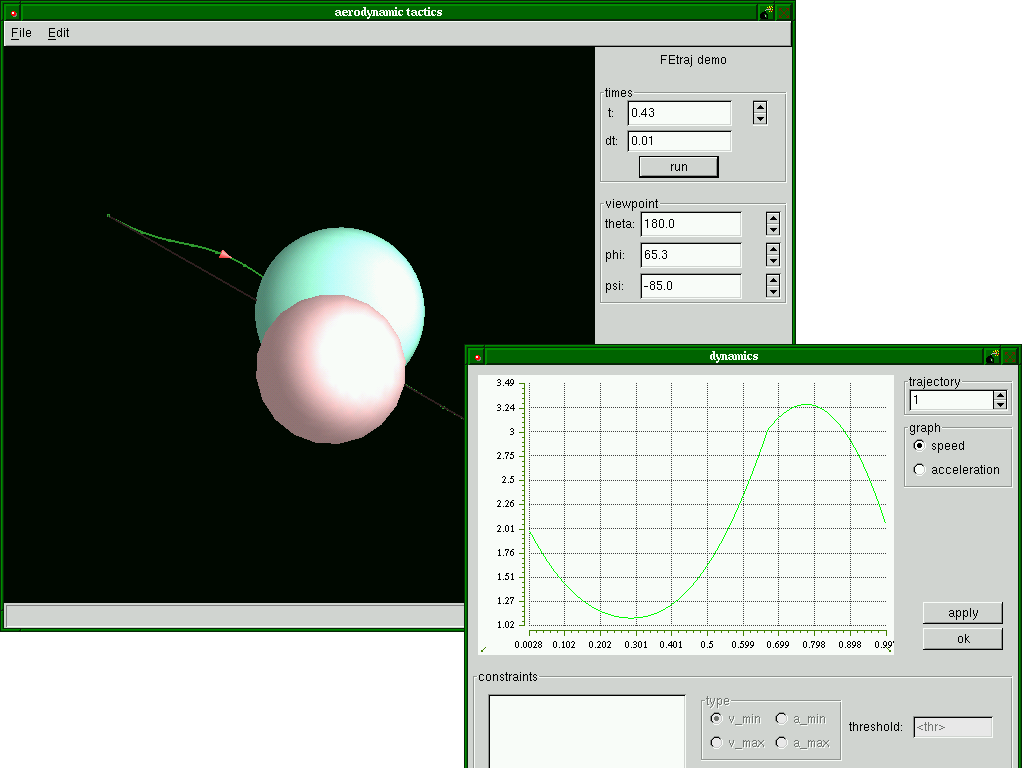Click the bomb icon in dynamics title bar
Image resolution: width=1024 pixels, height=768 pixels.
click(x=992, y=356)
